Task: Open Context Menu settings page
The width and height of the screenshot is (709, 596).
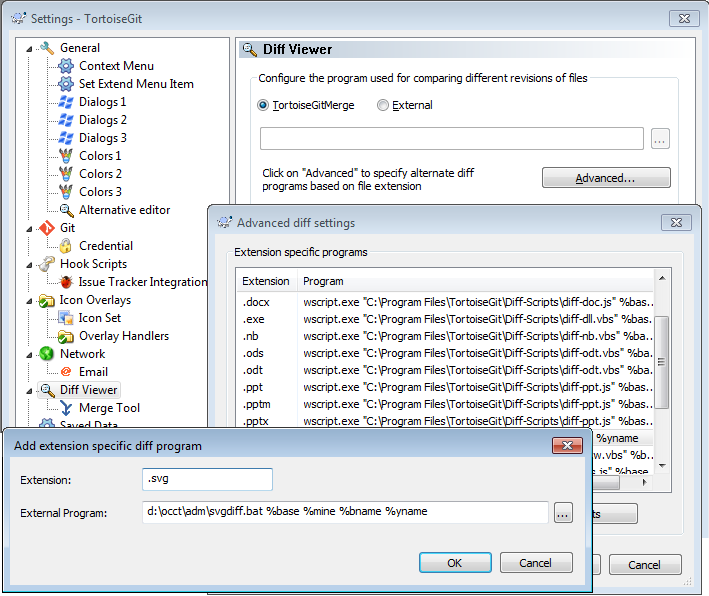Action: 116,66
